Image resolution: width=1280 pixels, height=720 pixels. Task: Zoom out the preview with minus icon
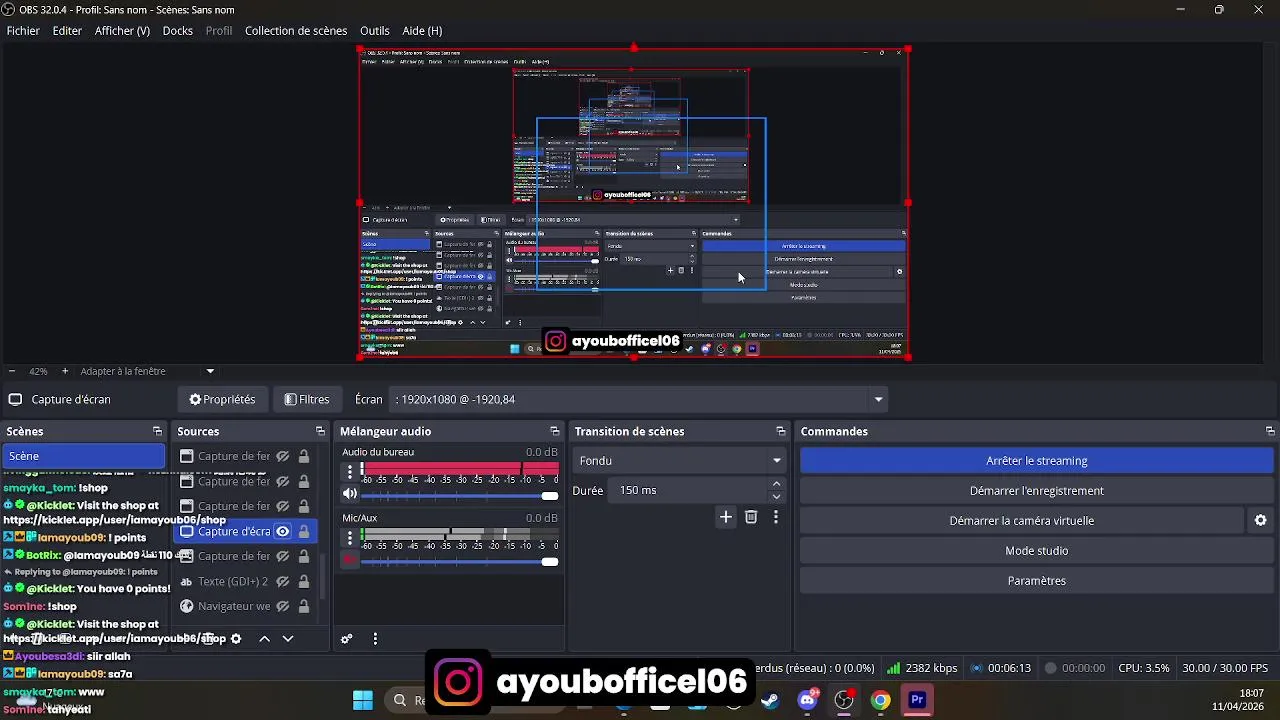[11, 371]
